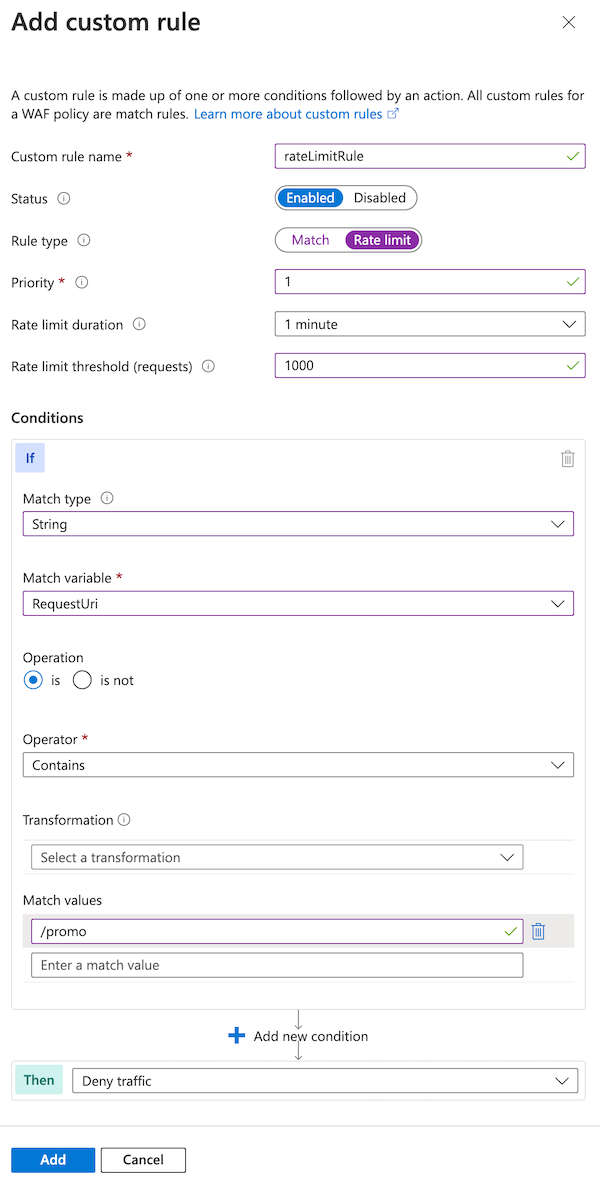Click the Status info icon
The width and height of the screenshot is (600, 1194).
pos(64,199)
